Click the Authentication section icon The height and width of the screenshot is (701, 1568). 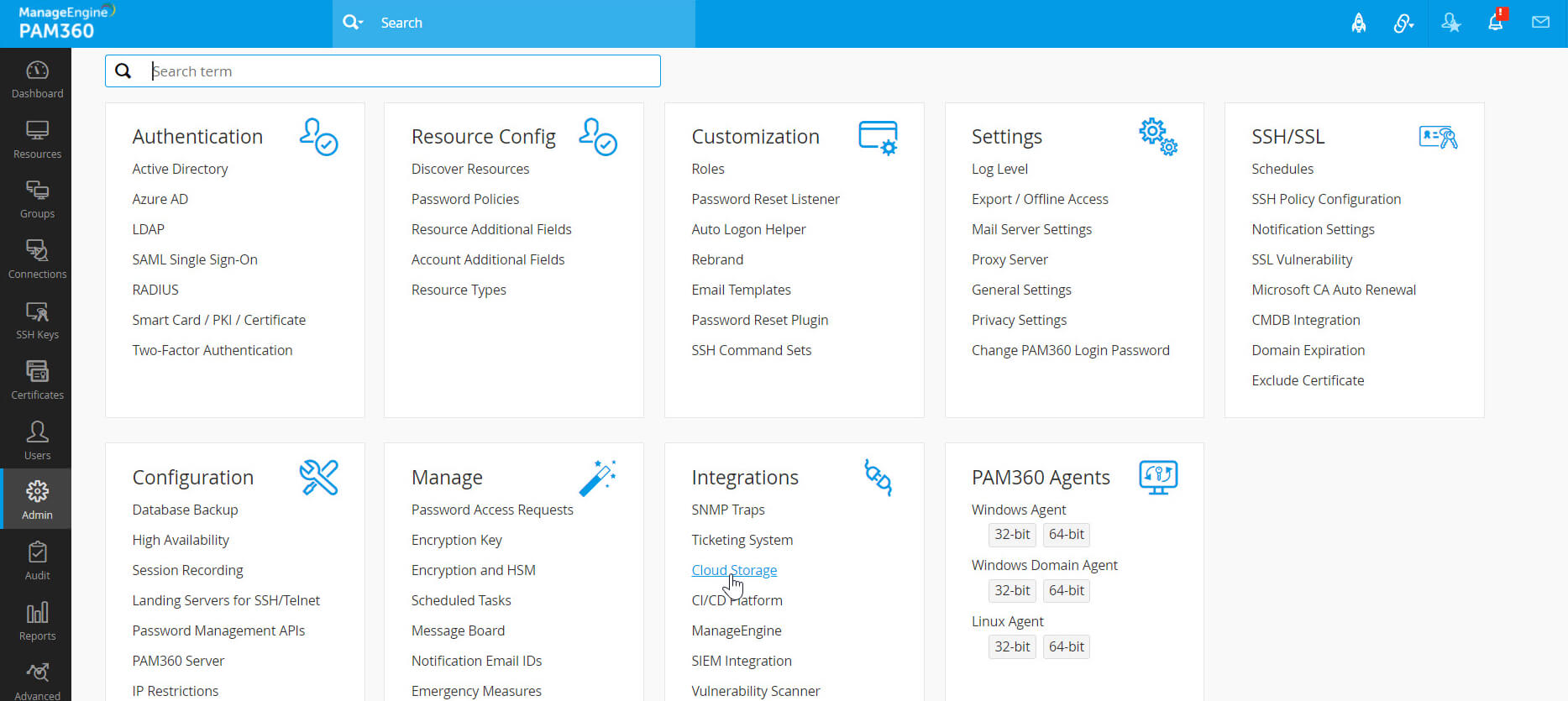pyautogui.click(x=319, y=137)
